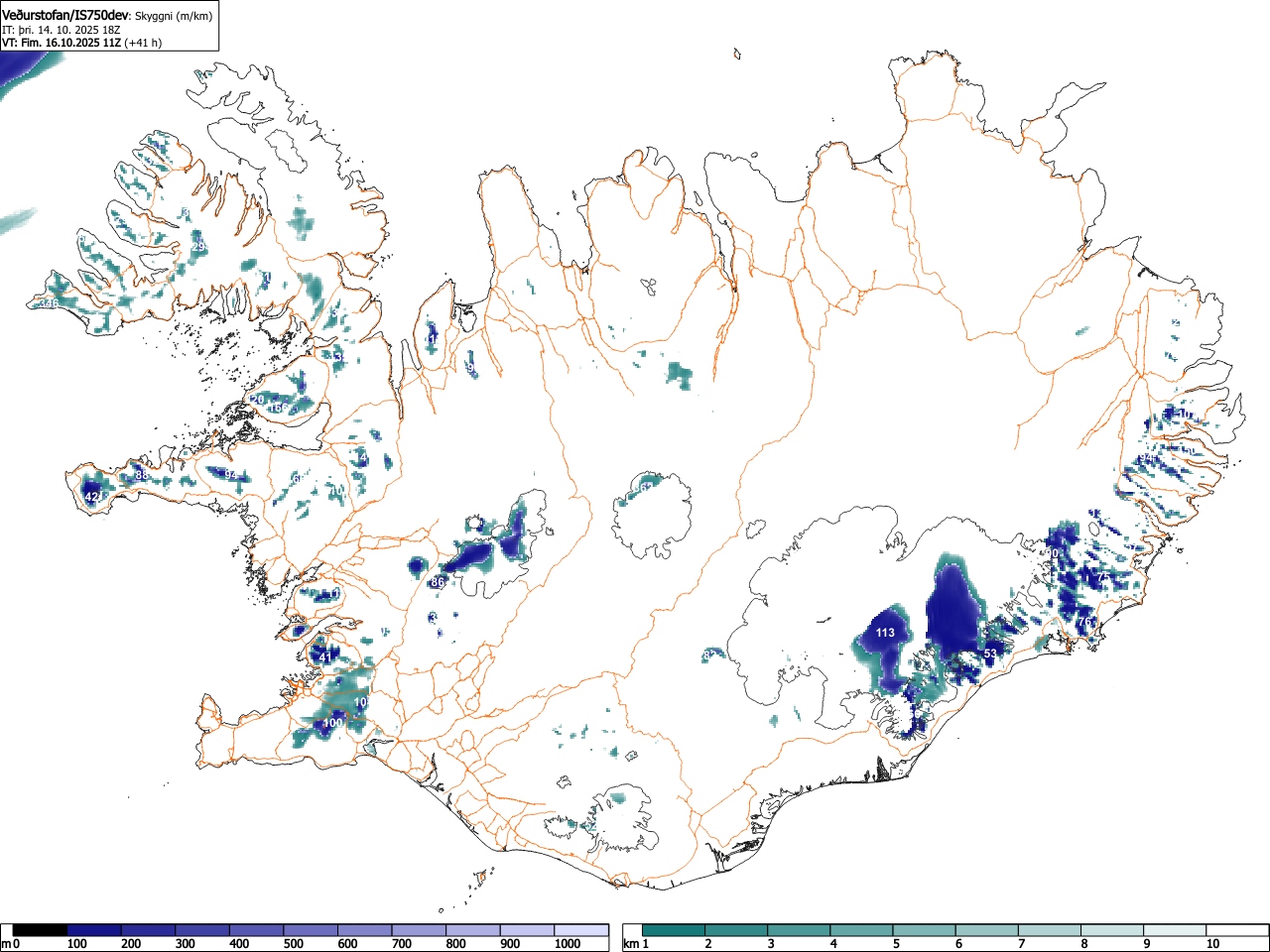Click the '7' tick on km legend
The height and width of the screenshot is (952, 1270).
[1021, 944]
